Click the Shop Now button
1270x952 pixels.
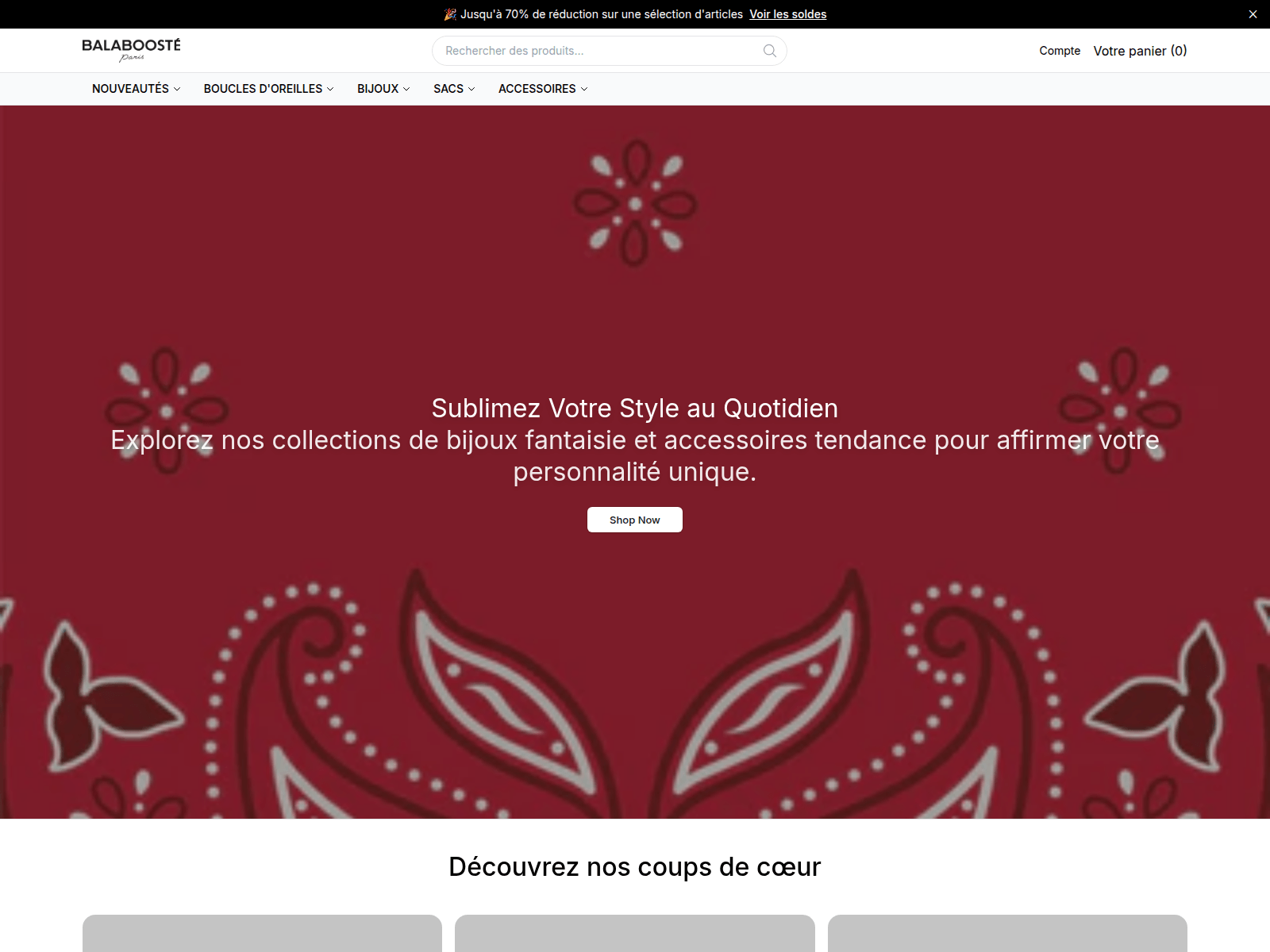point(635,520)
